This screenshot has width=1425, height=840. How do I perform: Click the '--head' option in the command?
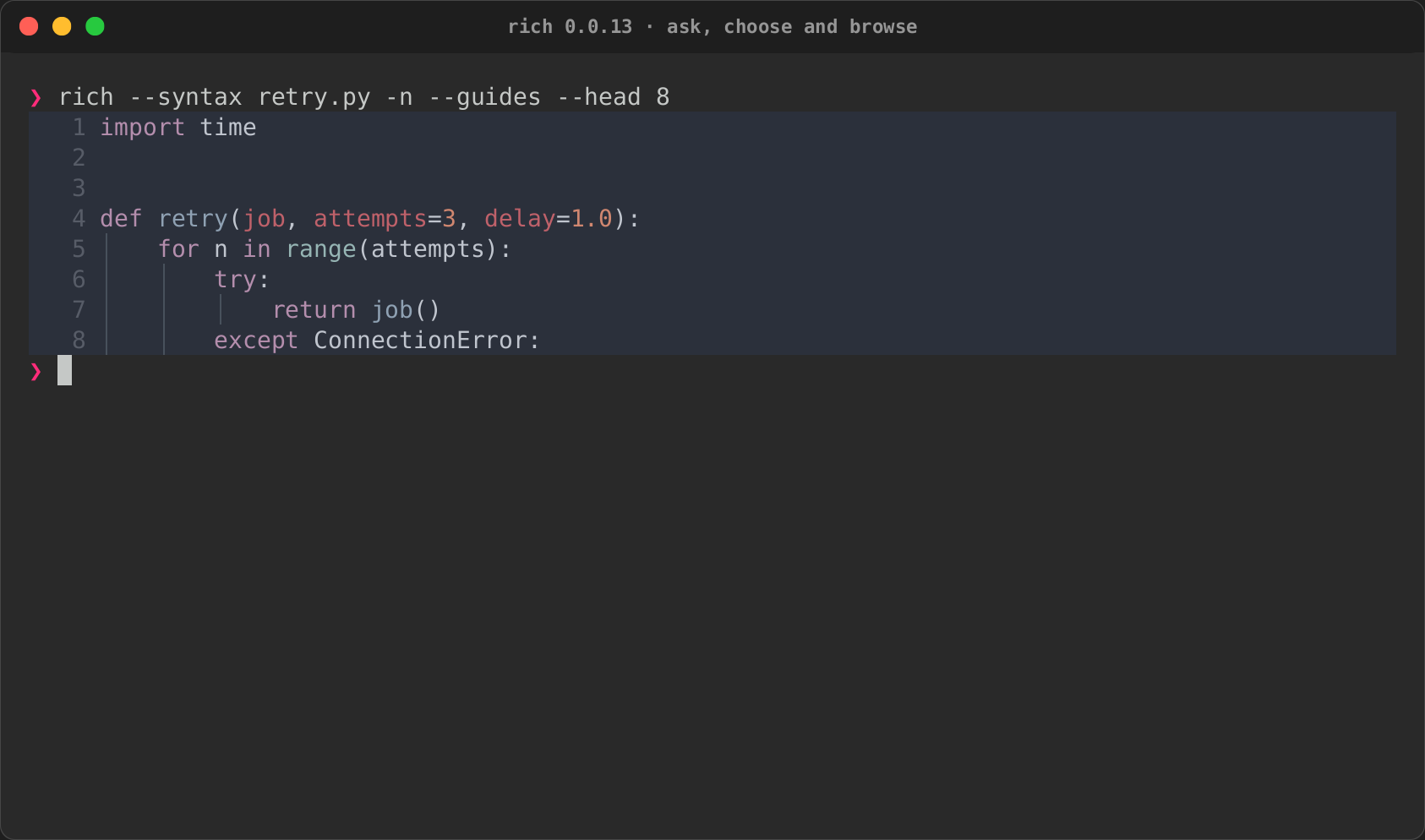click(x=599, y=97)
